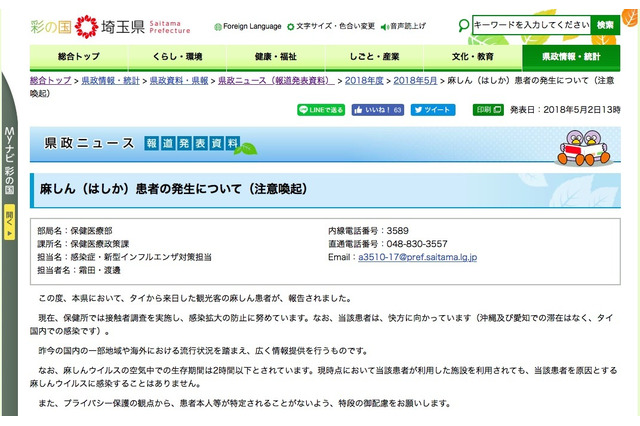
Task: Select the extension number 3589
Action: [398, 231]
